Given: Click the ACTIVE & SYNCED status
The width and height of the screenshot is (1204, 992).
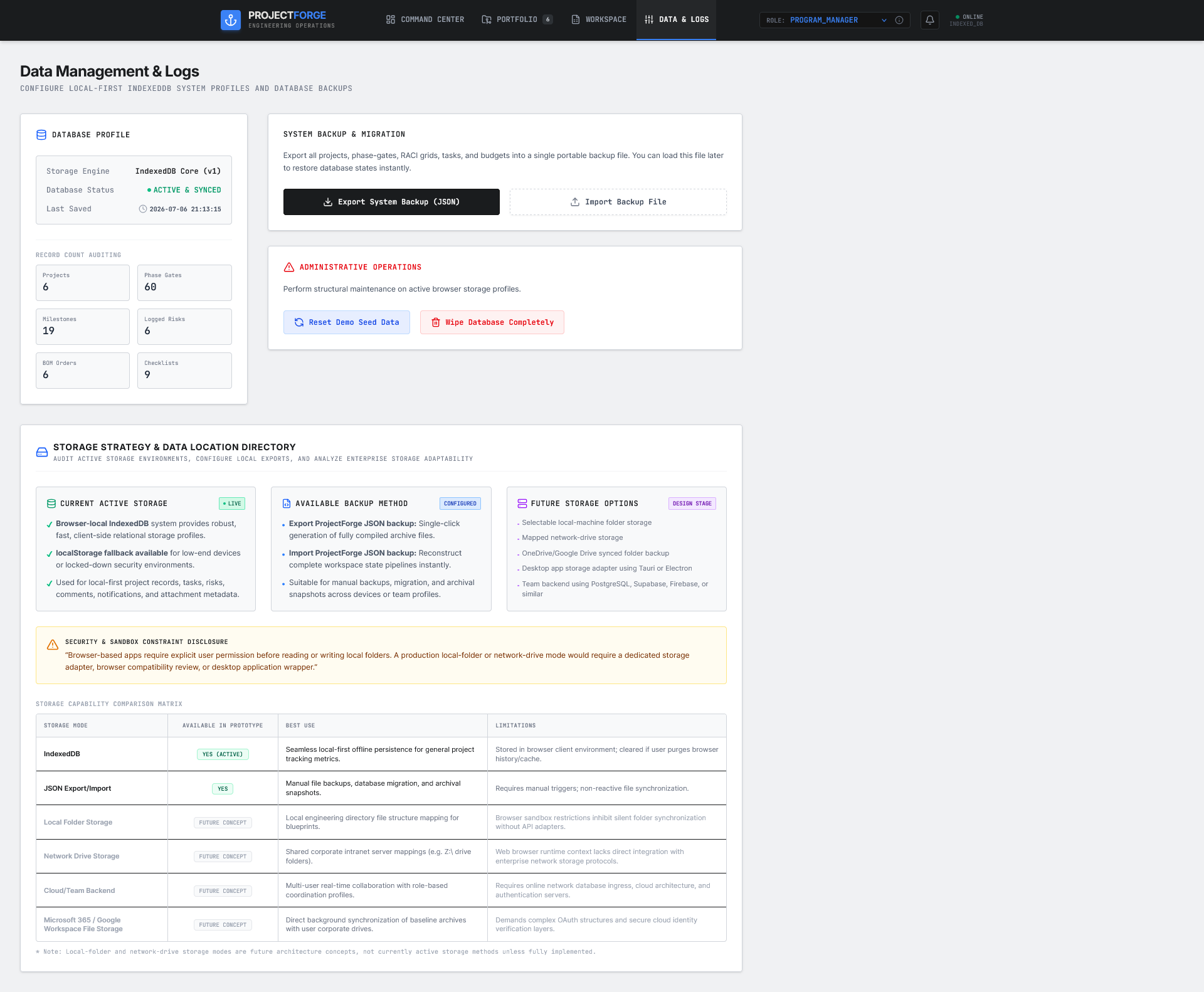Looking at the screenshot, I should click(184, 190).
